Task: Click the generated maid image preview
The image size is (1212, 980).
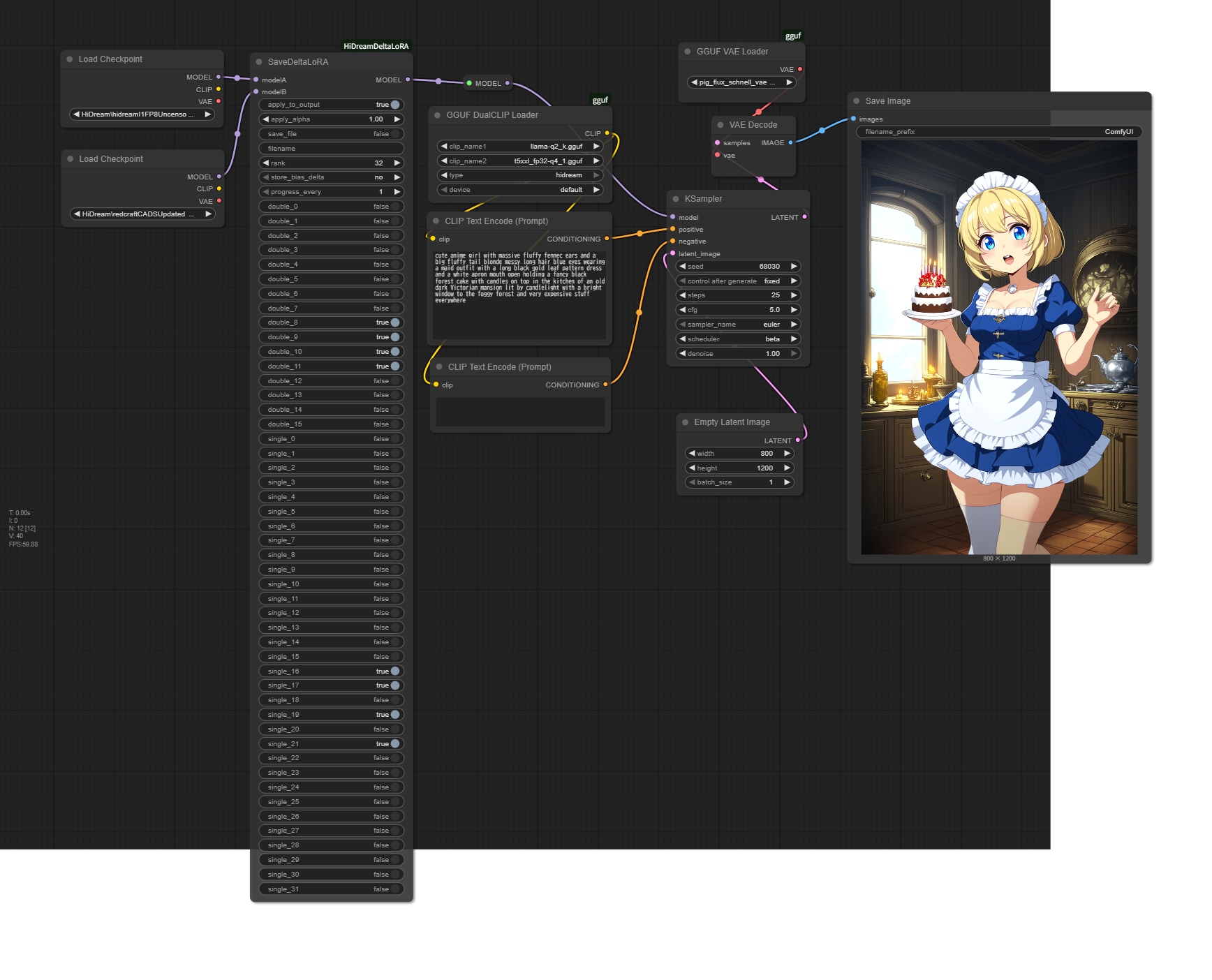Action: click(999, 348)
